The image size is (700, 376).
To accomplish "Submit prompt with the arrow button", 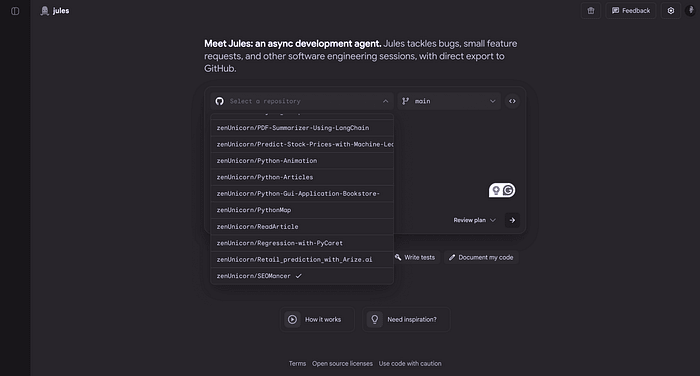I will [x=512, y=220].
